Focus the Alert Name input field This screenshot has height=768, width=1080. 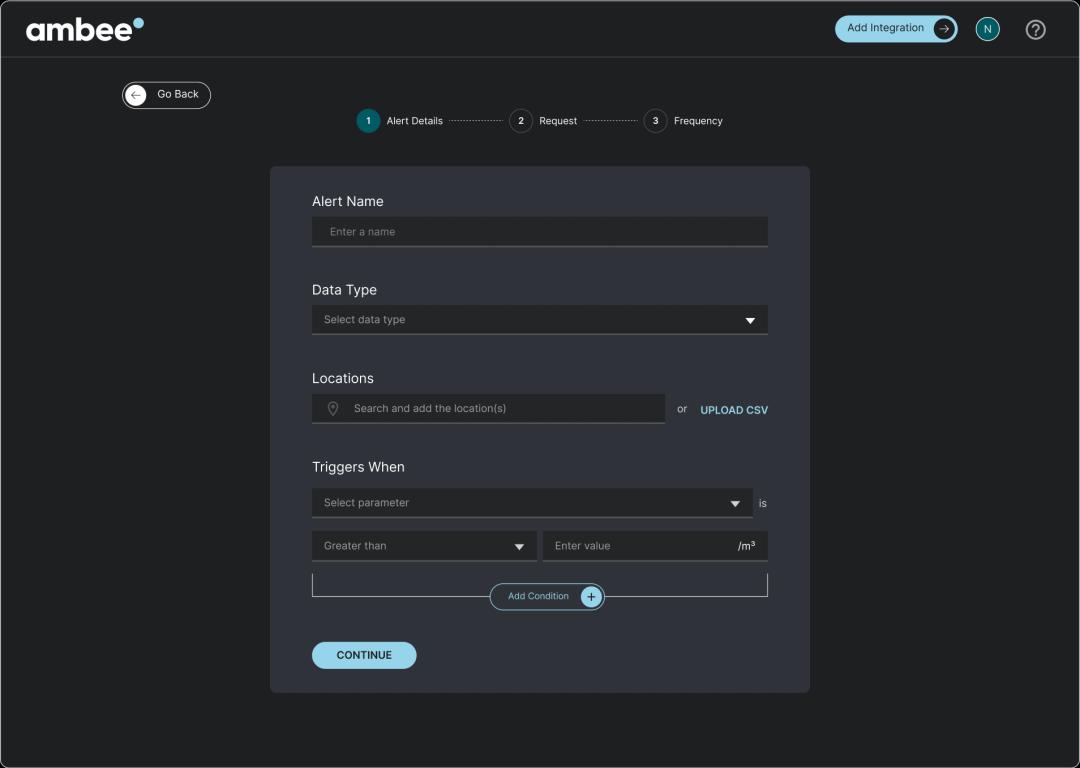pyautogui.click(x=539, y=232)
